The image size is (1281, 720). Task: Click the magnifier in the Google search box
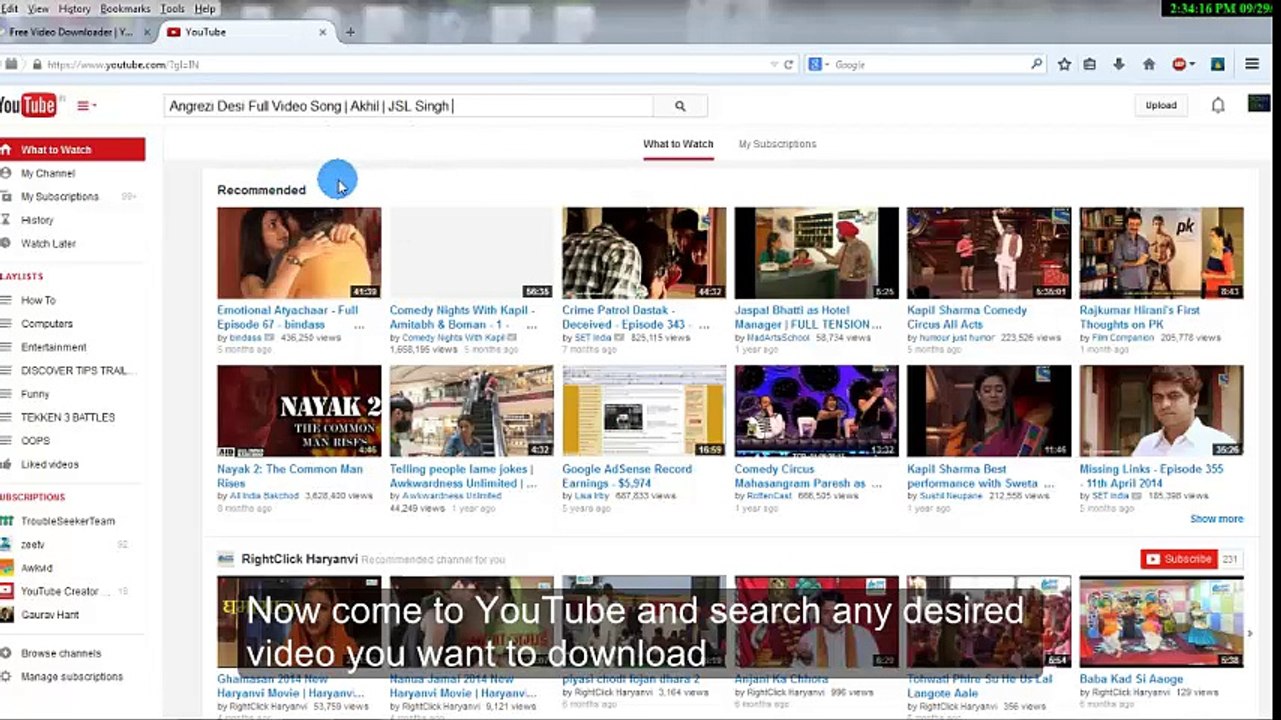pyautogui.click(x=1037, y=64)
